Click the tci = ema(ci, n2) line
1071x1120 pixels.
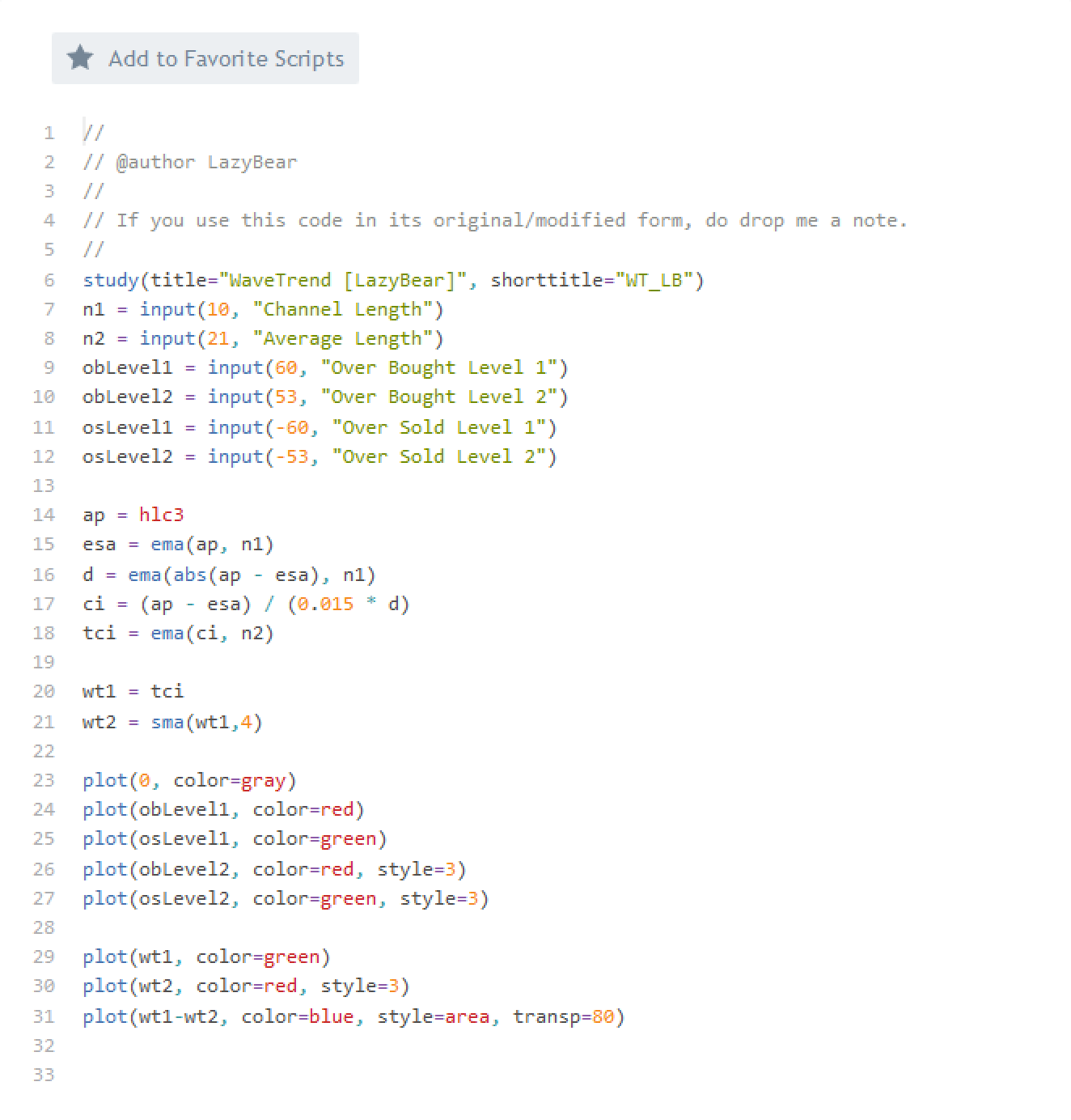pyautogui.click(x=178, y=633)
